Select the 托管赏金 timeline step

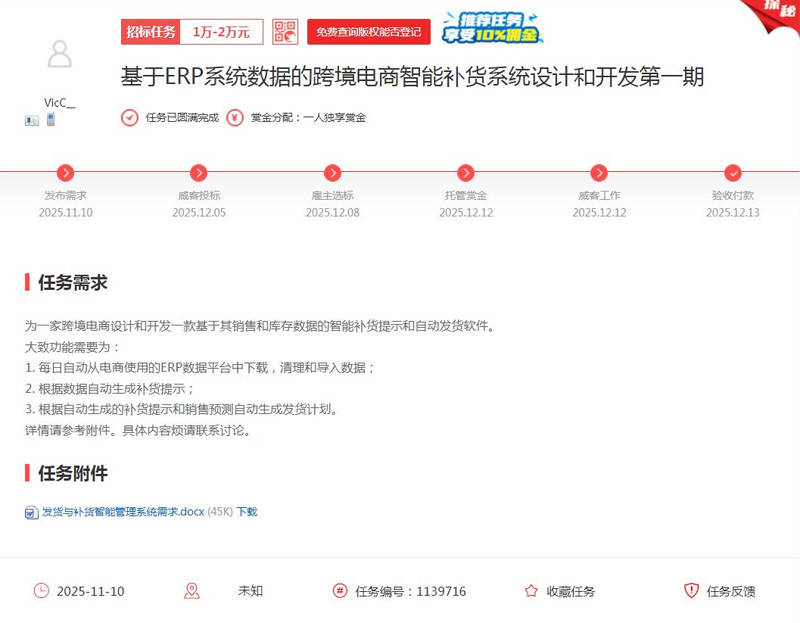(x=465, y=173)
